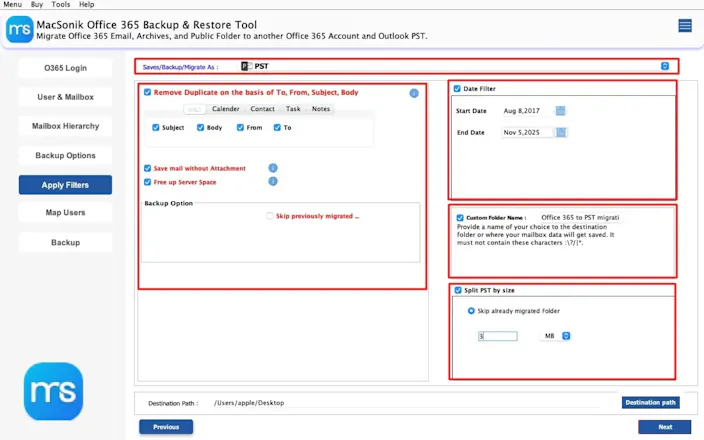Image resolution: width=704 pixels, height=440 pixels.
Task: Click the Destination path button
Action: coord(650,402)
